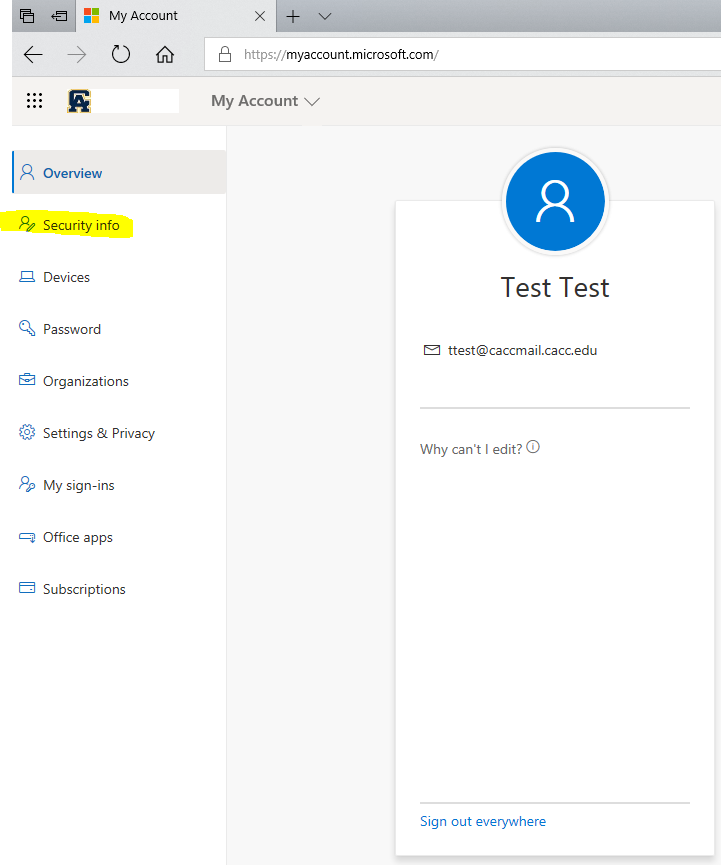Viewport: 721px width, 865px height.
Task: Click the info icon beside Why can't I edit
Action: [533, 447]
